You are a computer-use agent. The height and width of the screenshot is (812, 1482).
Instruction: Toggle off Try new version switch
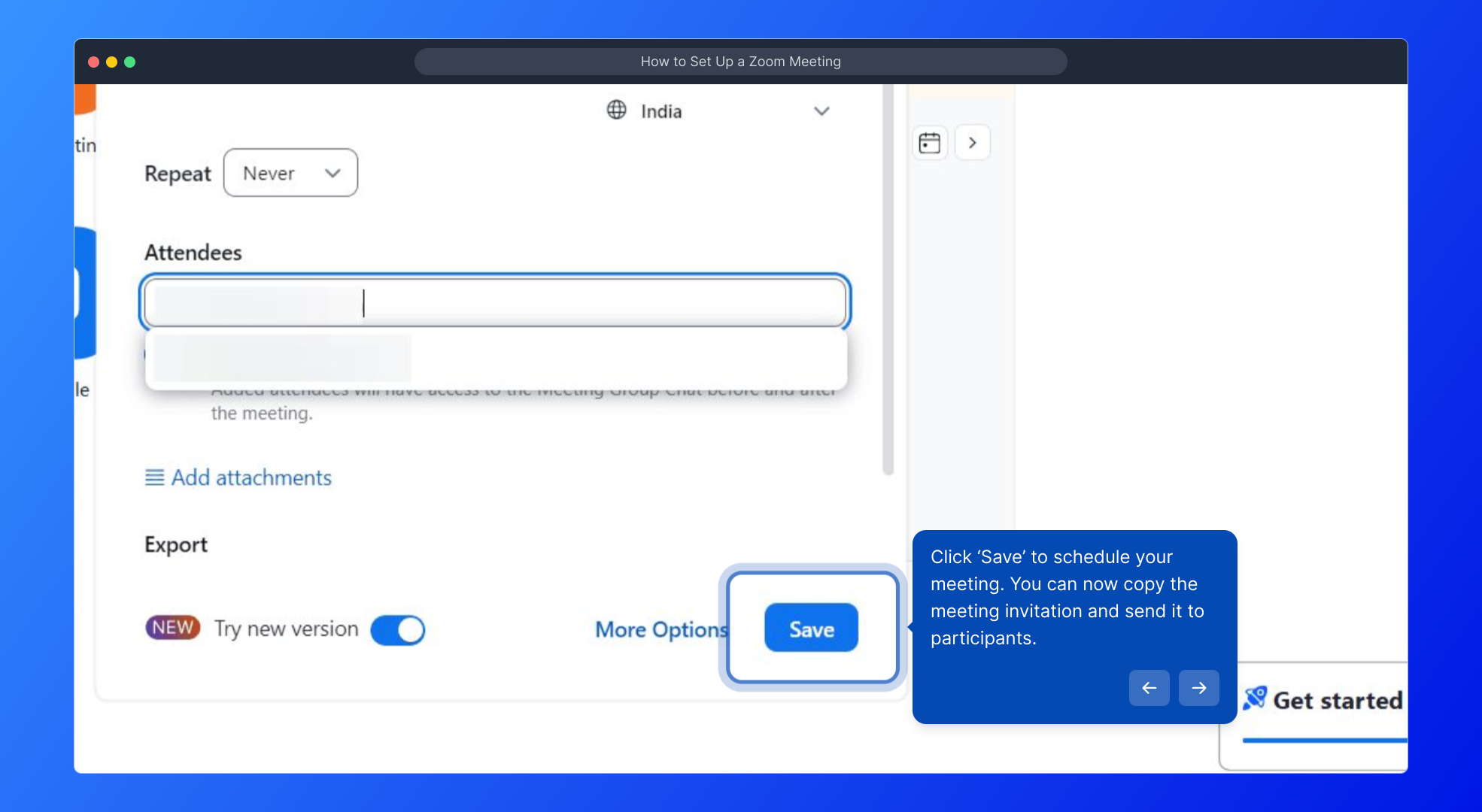(398, 630)
